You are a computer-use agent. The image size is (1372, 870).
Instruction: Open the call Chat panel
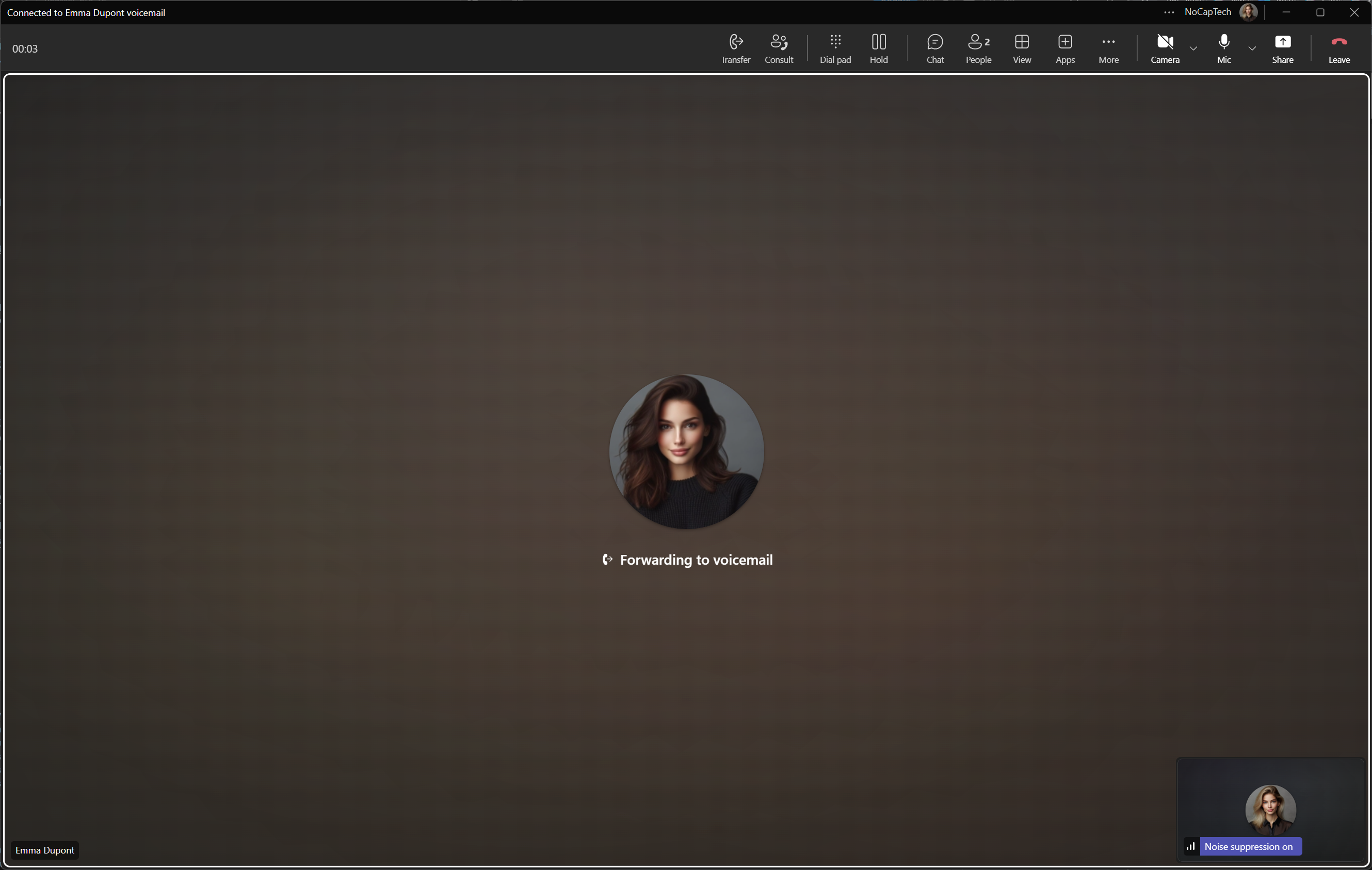(935, 48)
